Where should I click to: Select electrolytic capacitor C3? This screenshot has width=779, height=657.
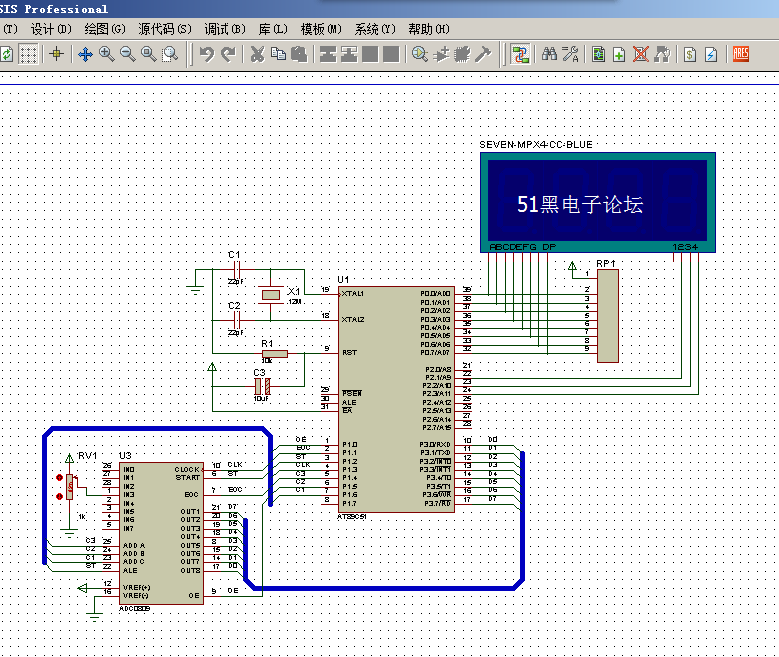click(x=262, y=386)
